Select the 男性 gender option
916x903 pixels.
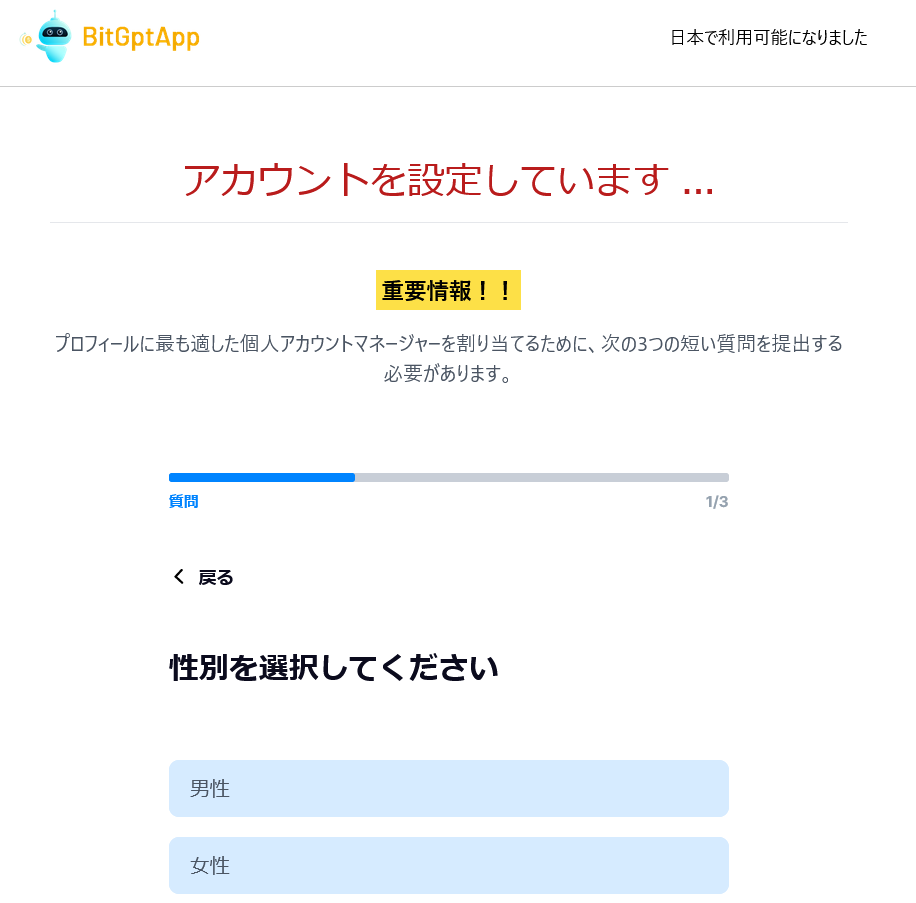coord(448,788)
